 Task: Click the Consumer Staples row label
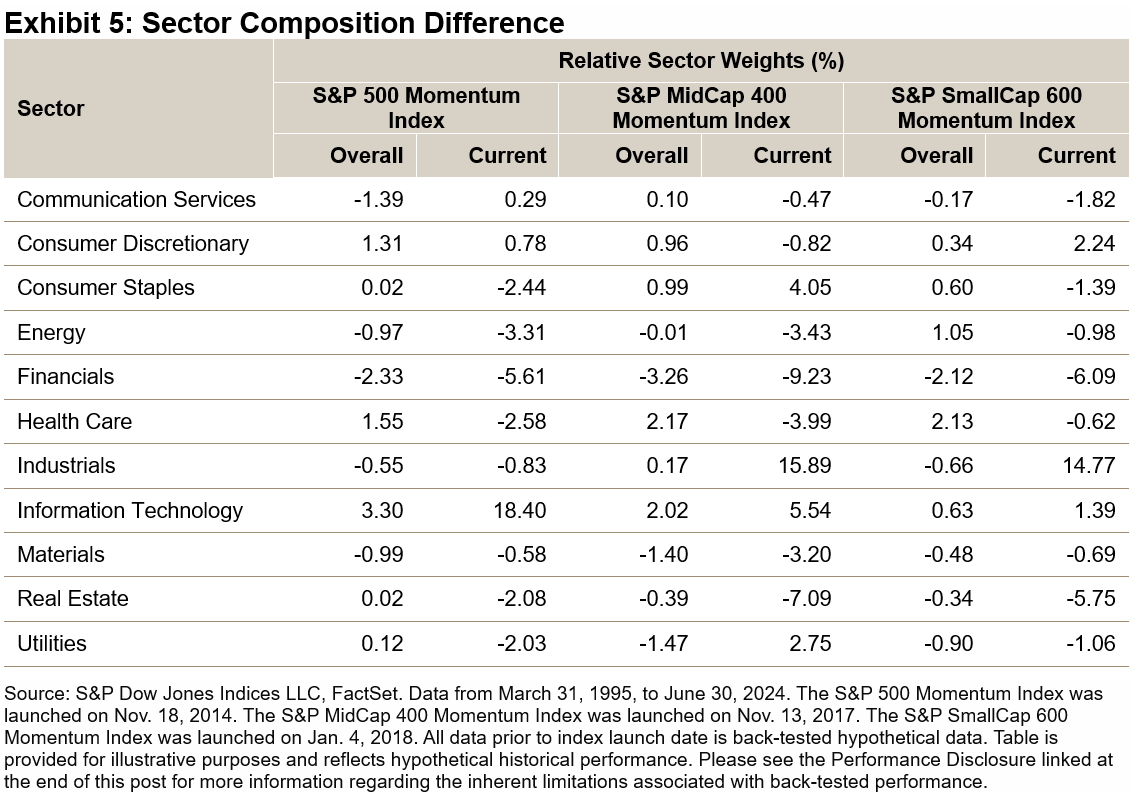(x=106, y=288)
